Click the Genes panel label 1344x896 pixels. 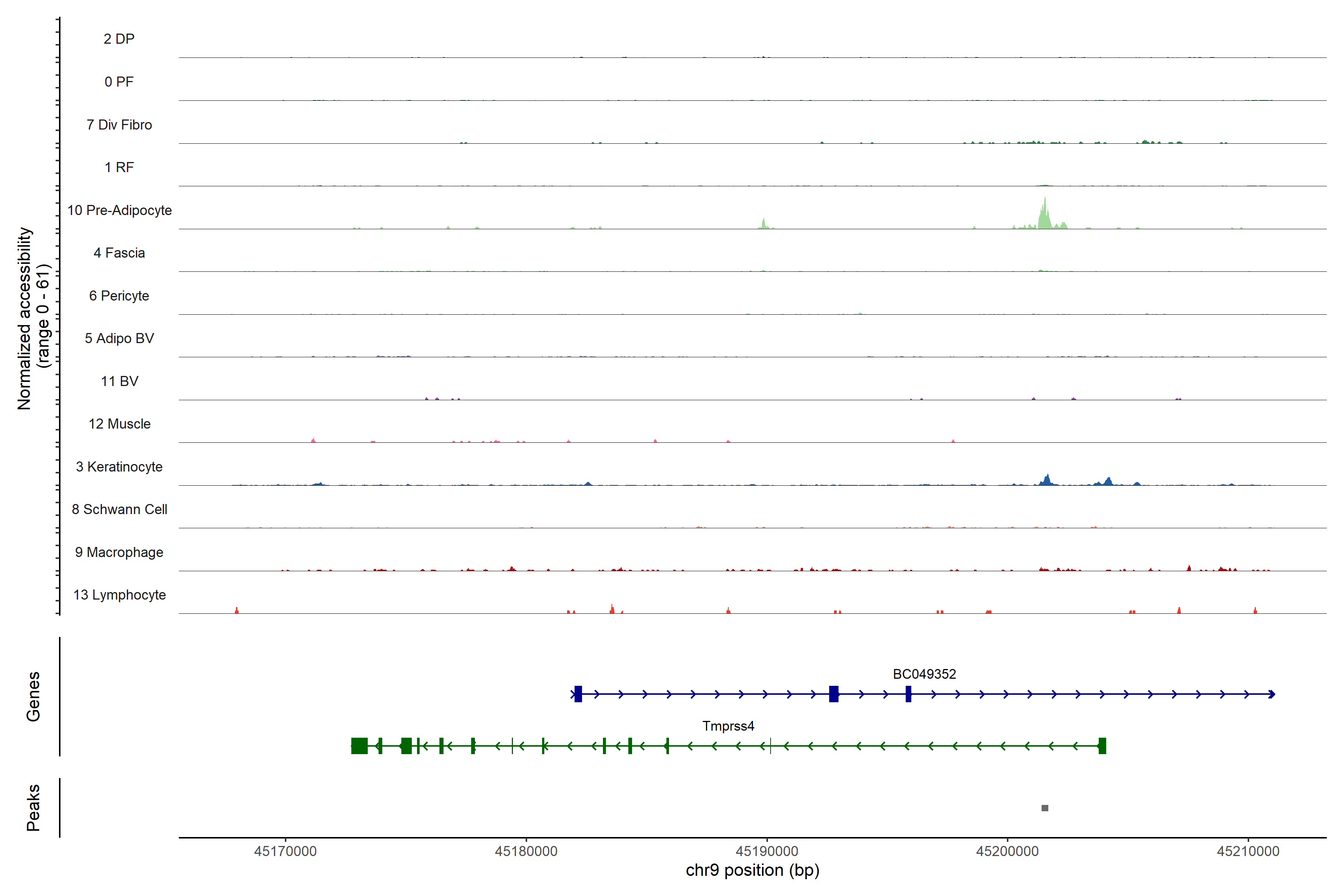[x=33, y=696]
